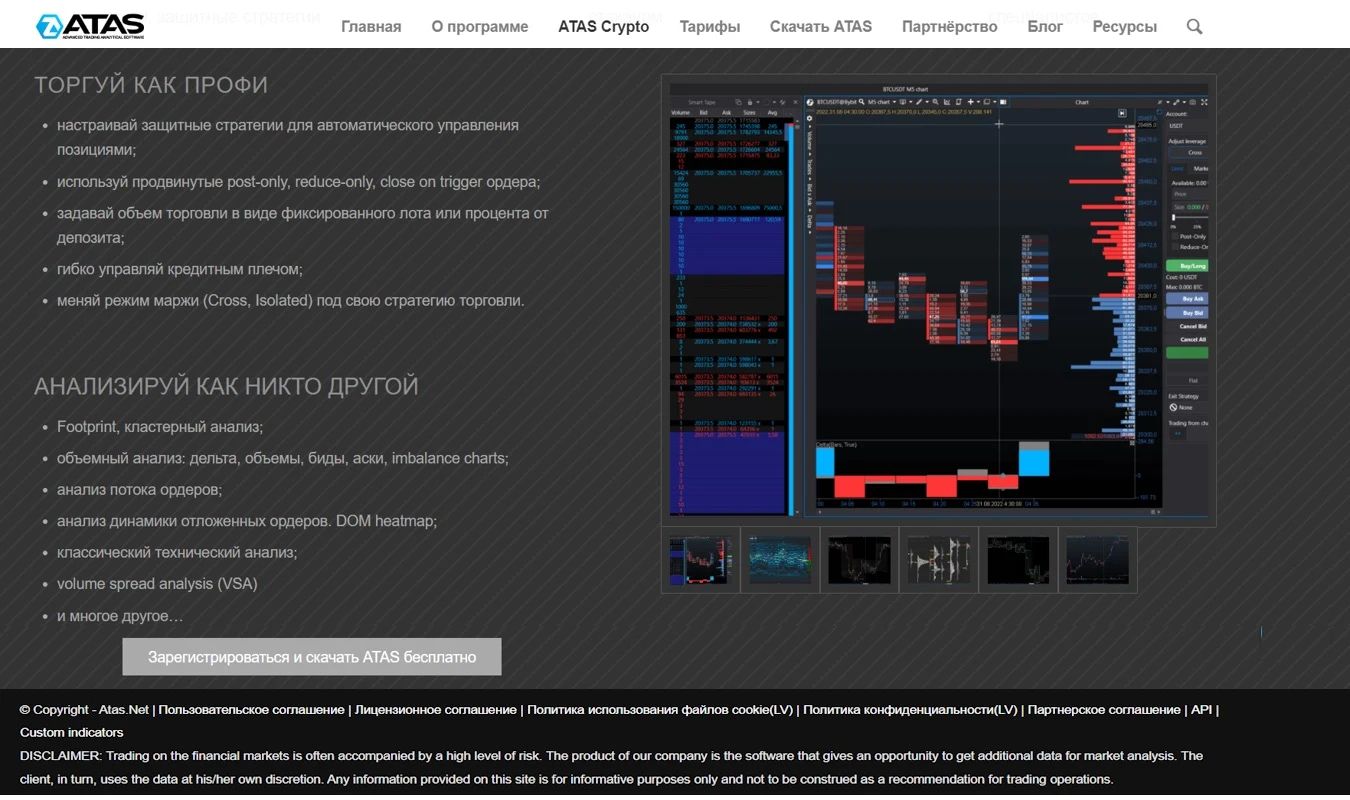
Task: Click the 'и многое другое…' list item
Action: coord(120,616)
